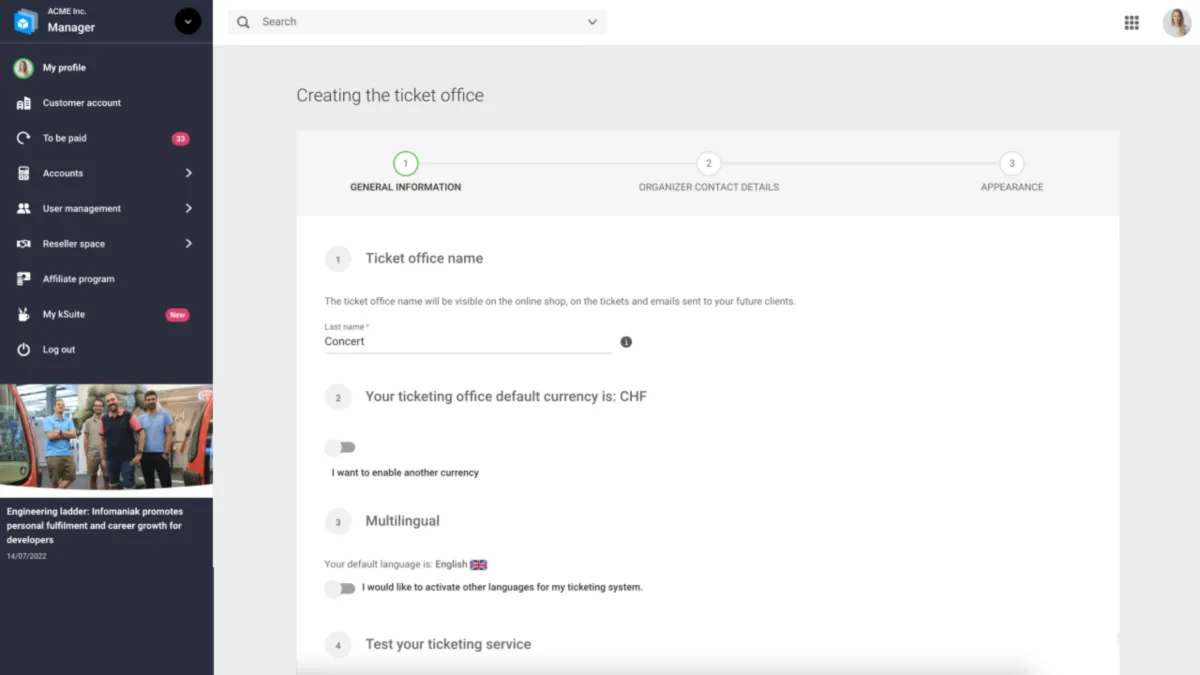Click the user avatar top right
The image size is (1200, 675).
(1176, 22)
